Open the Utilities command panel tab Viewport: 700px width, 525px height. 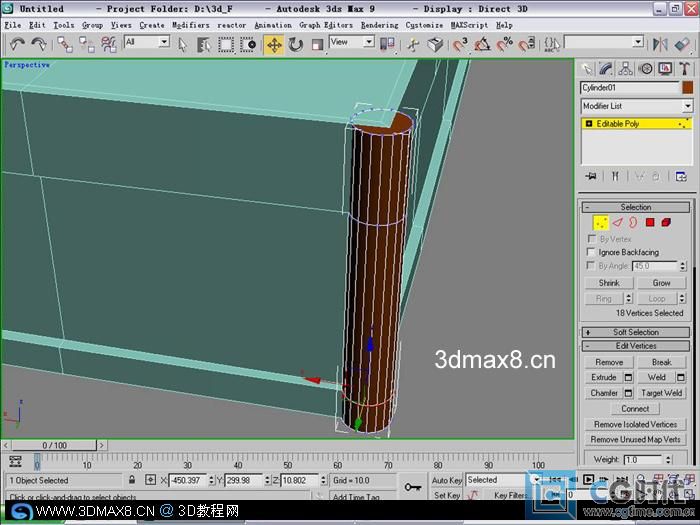pos(684,69)
